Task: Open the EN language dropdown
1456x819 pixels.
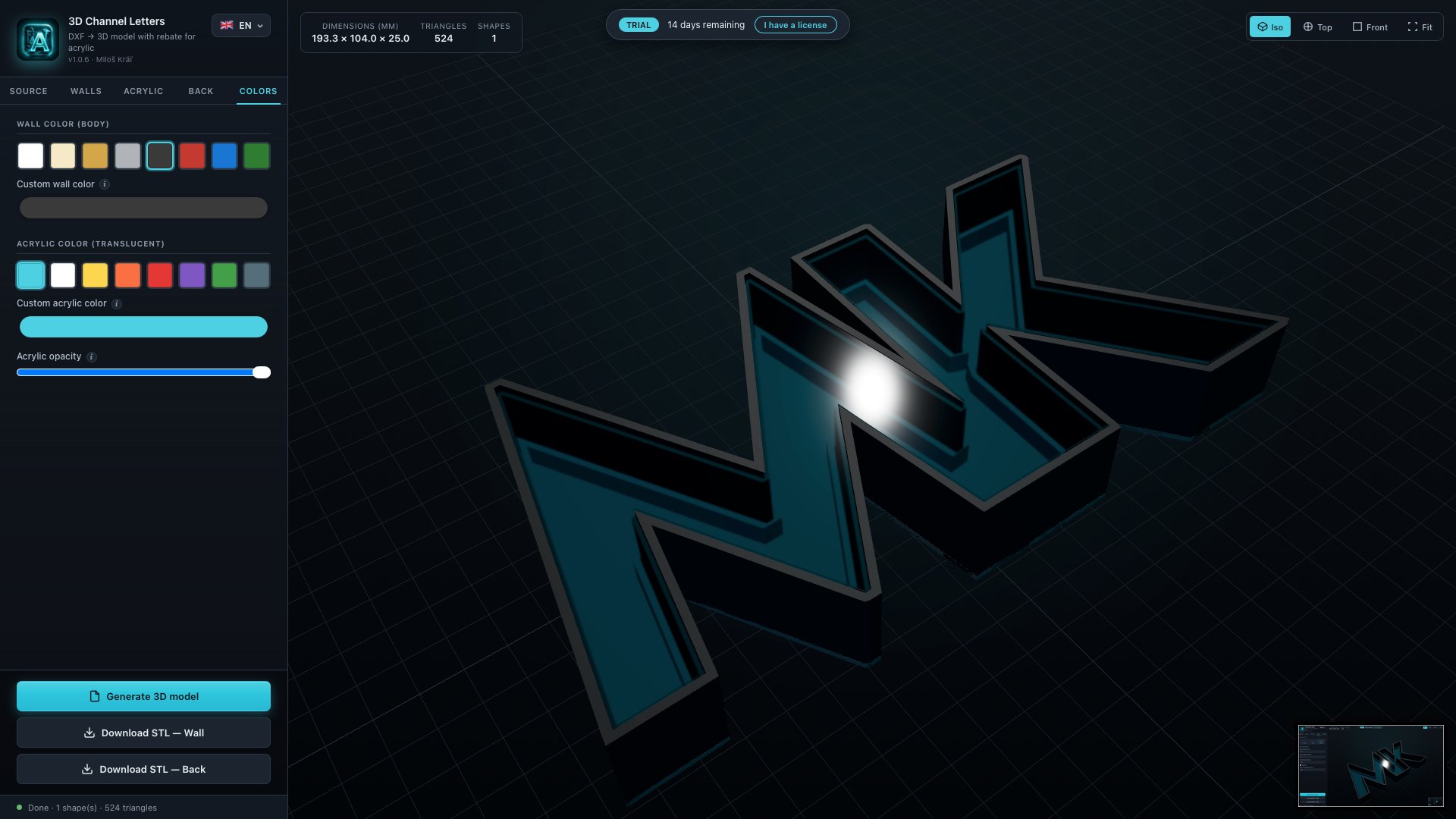Action: point(241,26)
